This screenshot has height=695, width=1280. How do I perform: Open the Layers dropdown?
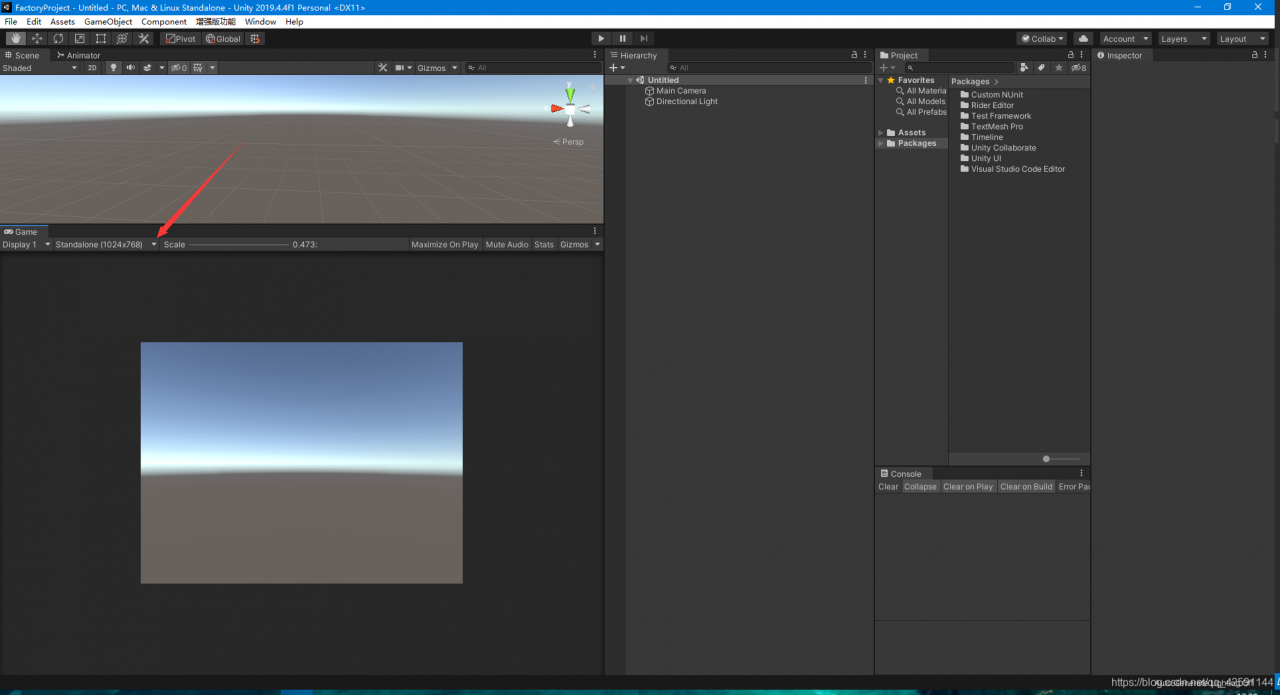(x=1183, y=39)
